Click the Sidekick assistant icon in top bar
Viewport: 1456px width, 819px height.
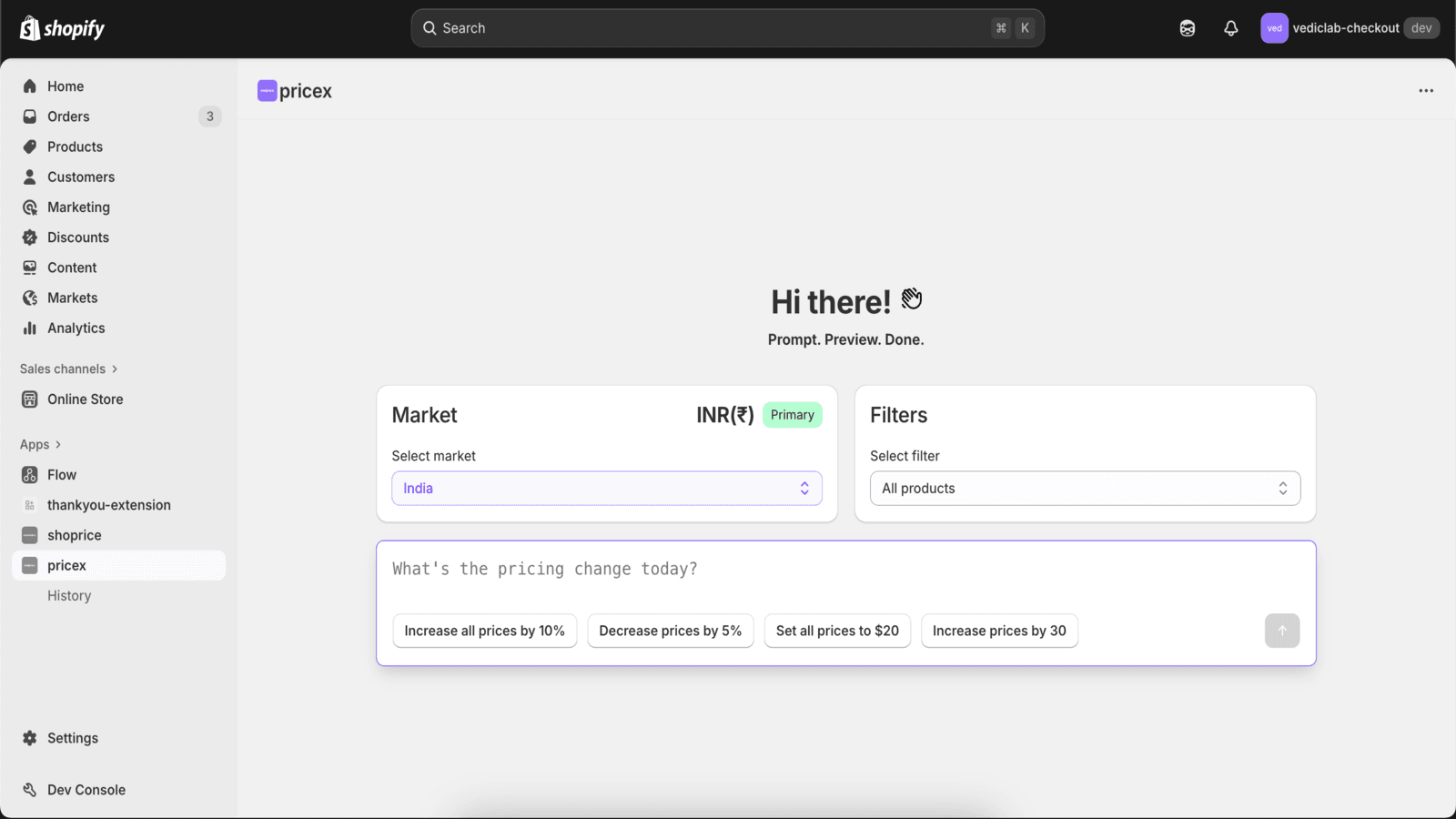(x=1187, y=28)
